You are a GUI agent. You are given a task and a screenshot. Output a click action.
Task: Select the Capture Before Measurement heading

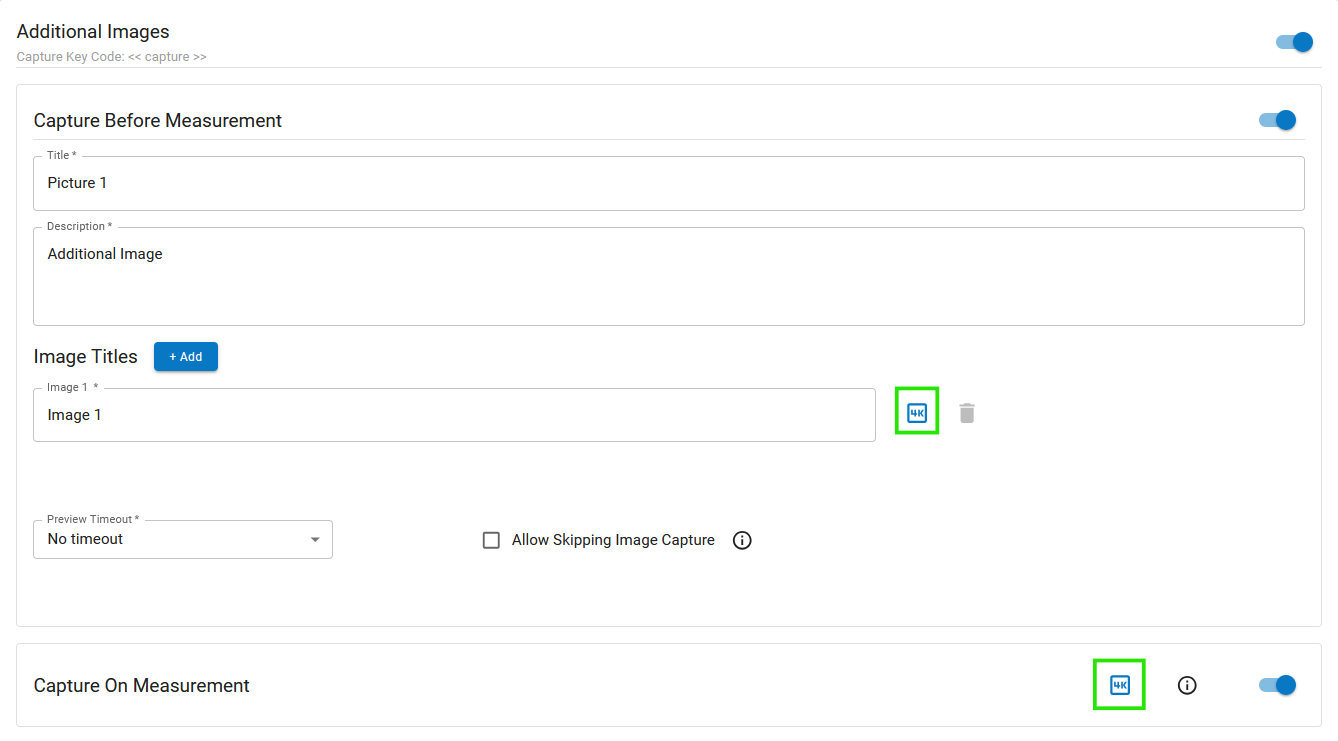[x=158, y=121]
